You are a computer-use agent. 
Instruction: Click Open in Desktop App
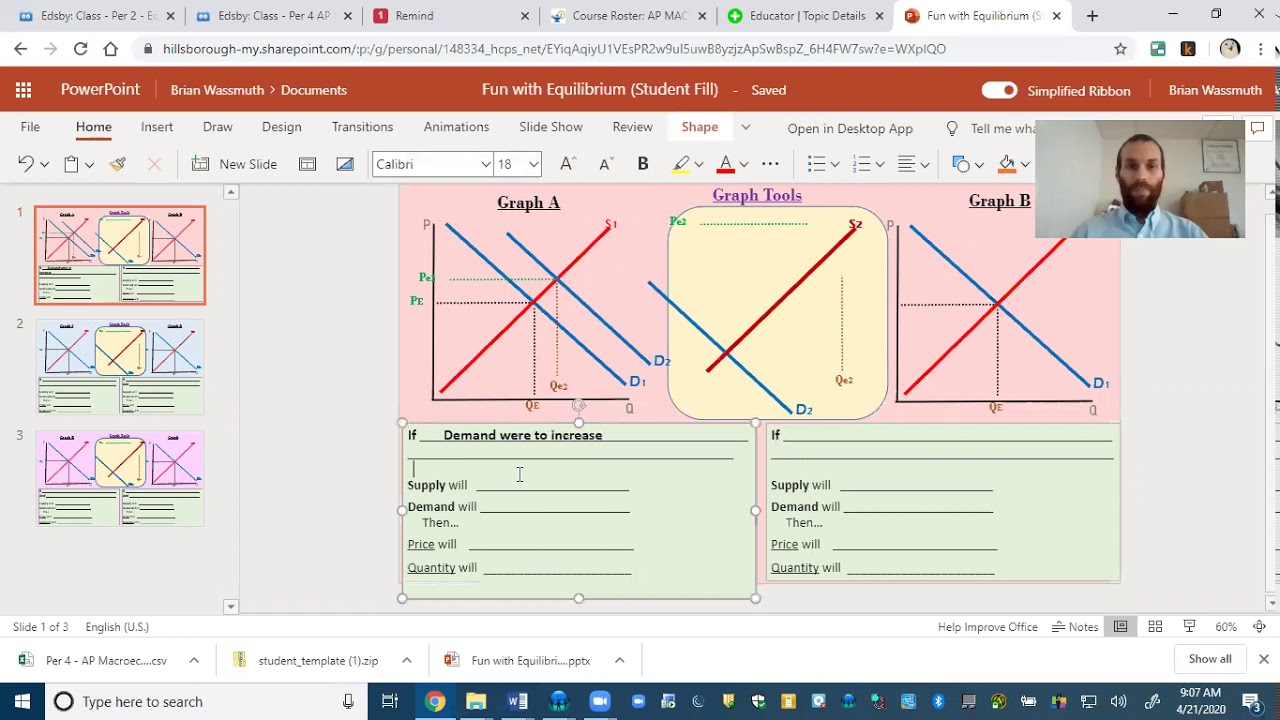coord(850,128)
